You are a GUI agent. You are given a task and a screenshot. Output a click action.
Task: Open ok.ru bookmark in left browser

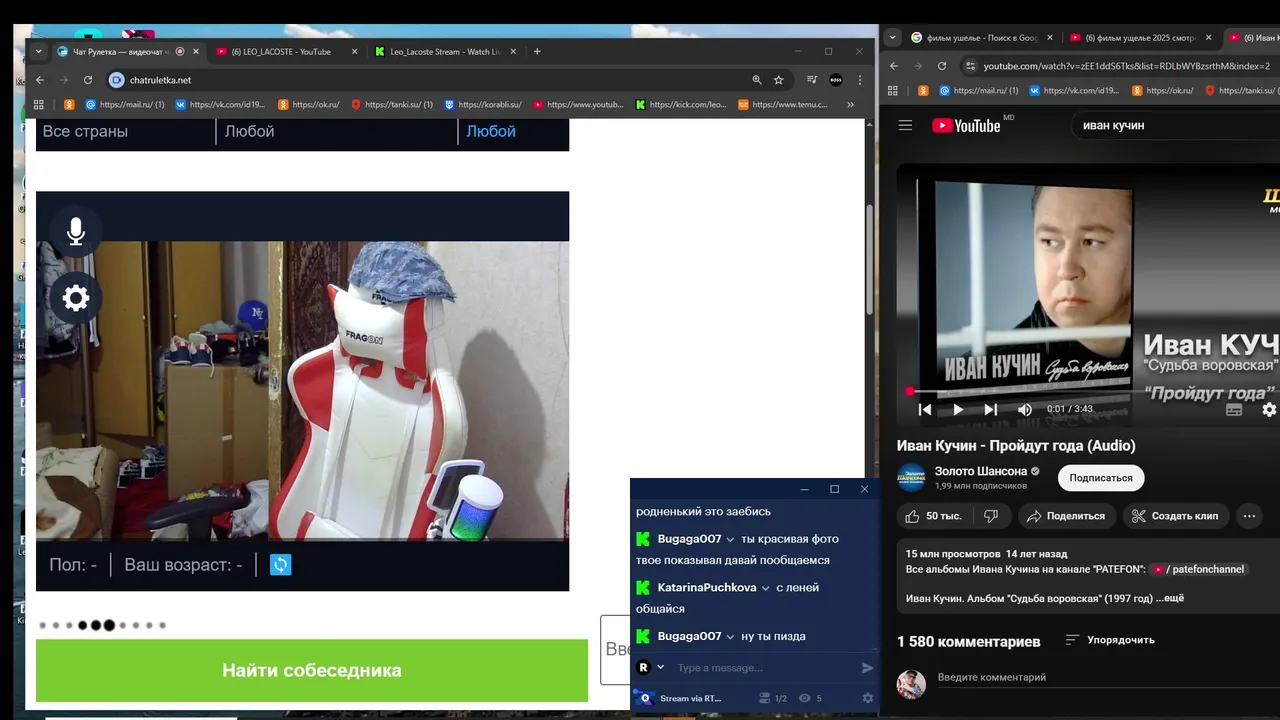coord(308,104)
